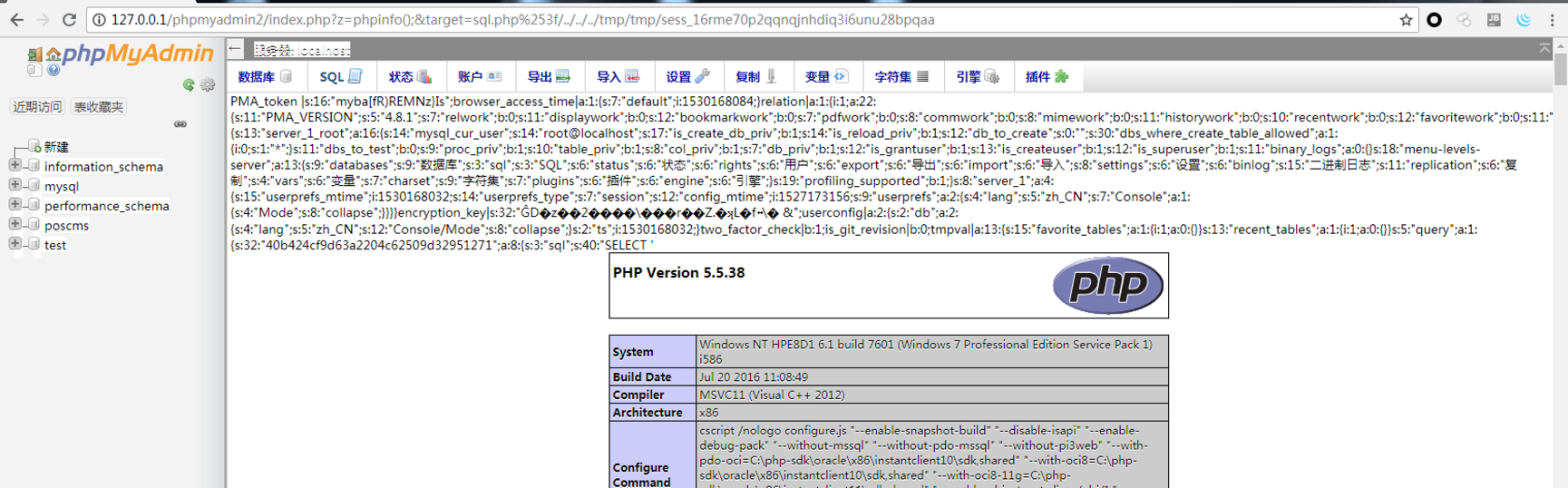Click the Build Date value Jul 20 2016

point(754,377)
